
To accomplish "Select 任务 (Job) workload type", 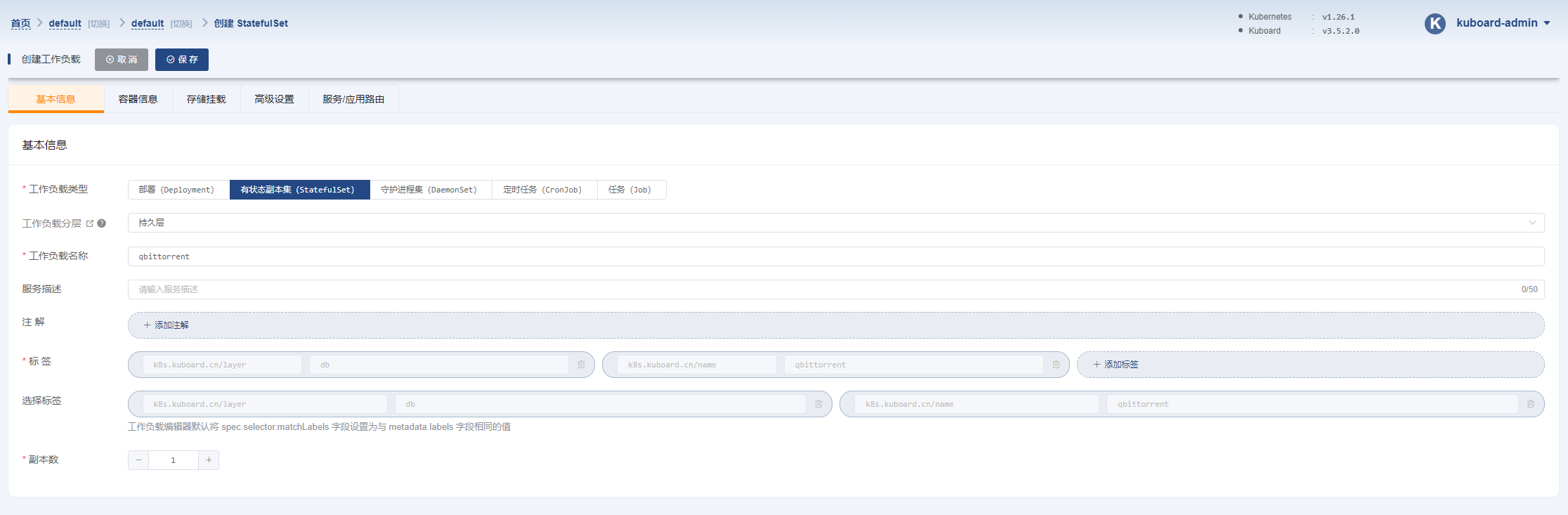I will pyautogui.click(x=632, y=190).
